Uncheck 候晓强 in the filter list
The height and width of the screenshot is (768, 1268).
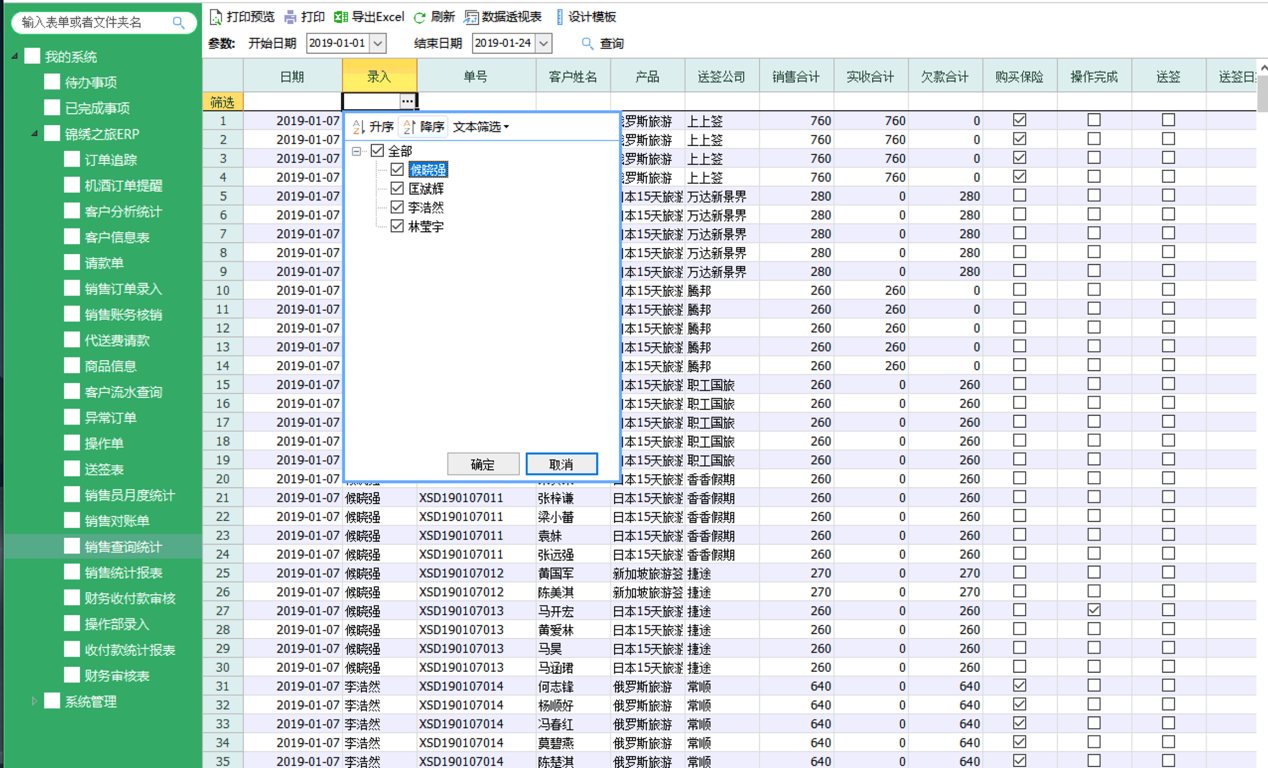tap(397, 170)
